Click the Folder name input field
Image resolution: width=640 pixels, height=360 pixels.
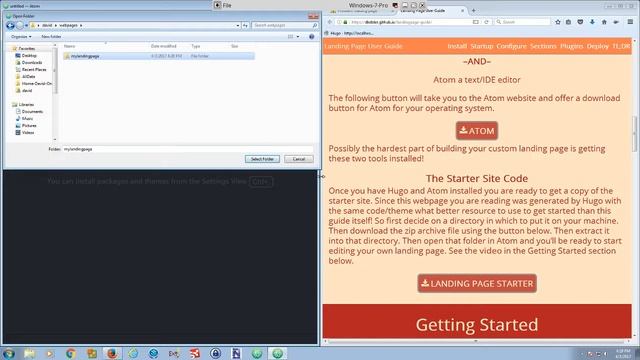(x=188, y=149)
